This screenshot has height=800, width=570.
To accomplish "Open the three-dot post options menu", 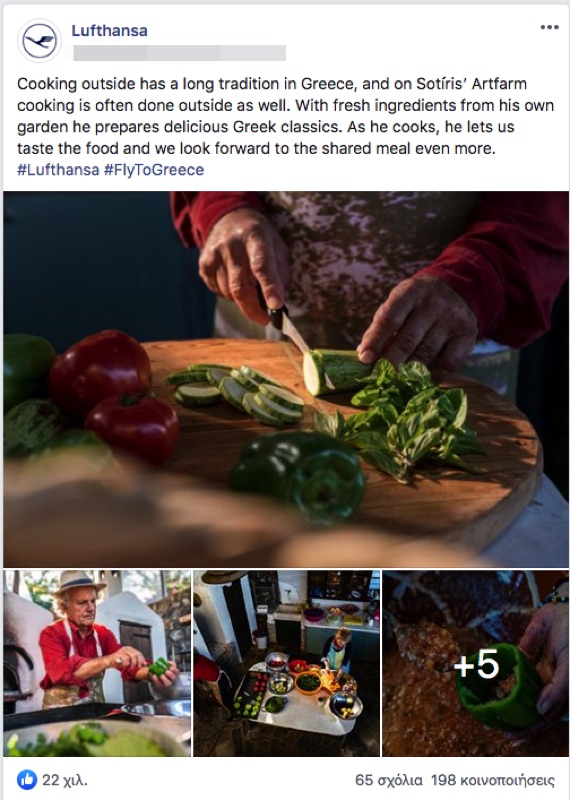I will 549,28.
